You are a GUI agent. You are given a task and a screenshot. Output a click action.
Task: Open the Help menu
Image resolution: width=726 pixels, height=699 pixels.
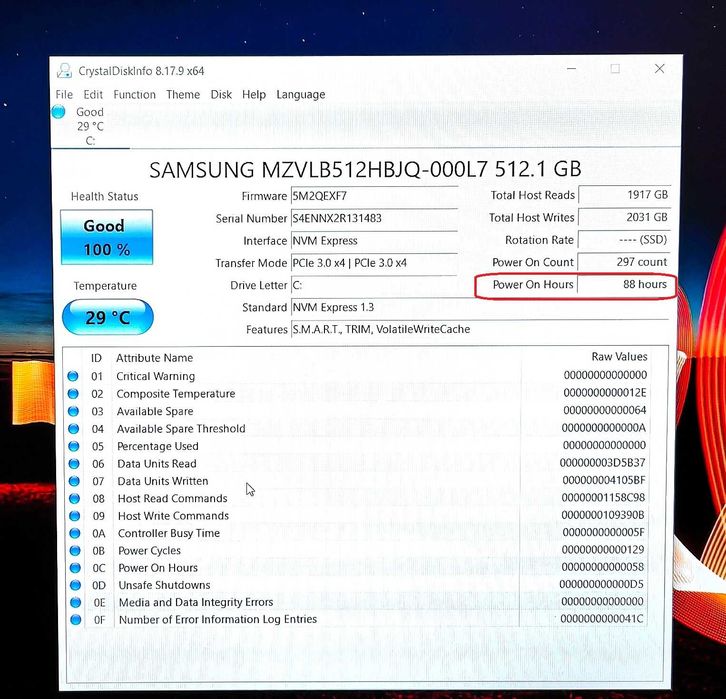tap(254, 94)
